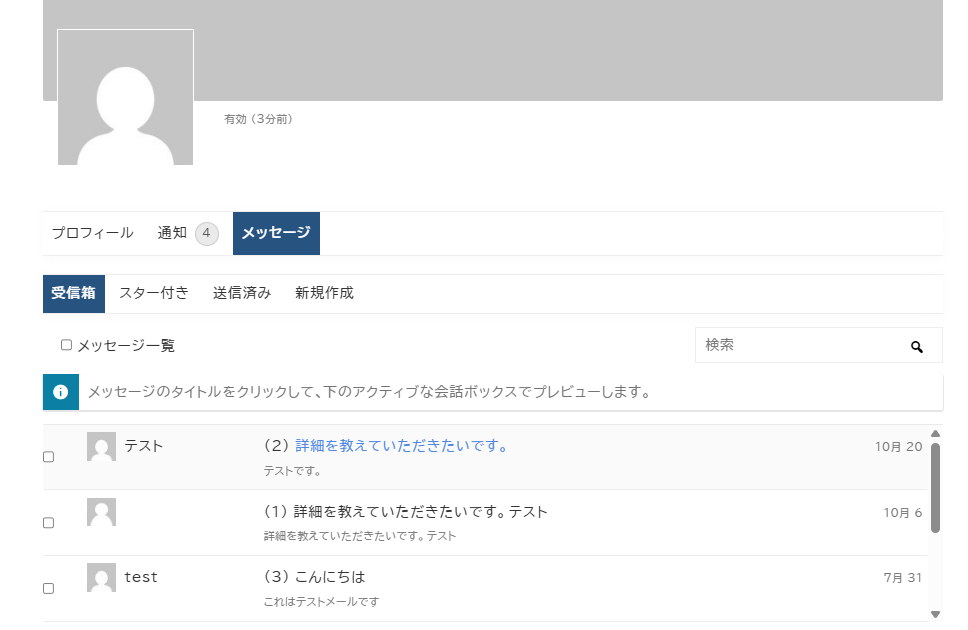The width and height of the screenshot is (968, 630).
Task: Open 新規作成 to compose a message
Action: pyautogui.click(x=324, y=293)
